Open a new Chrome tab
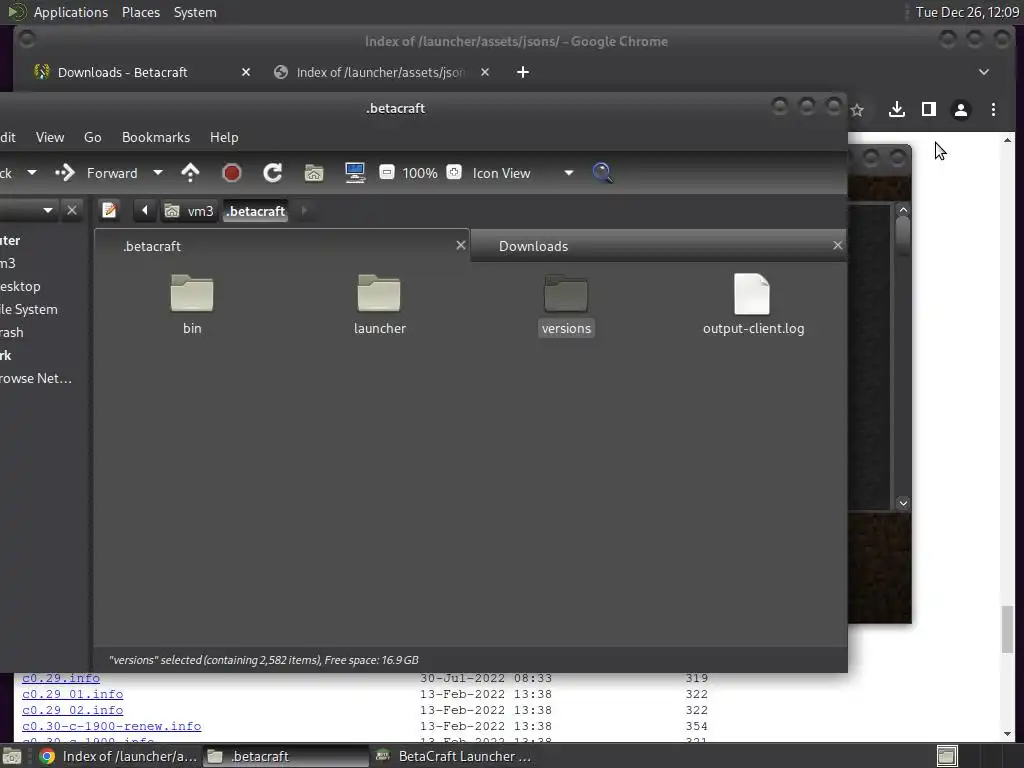 (522, 72)
